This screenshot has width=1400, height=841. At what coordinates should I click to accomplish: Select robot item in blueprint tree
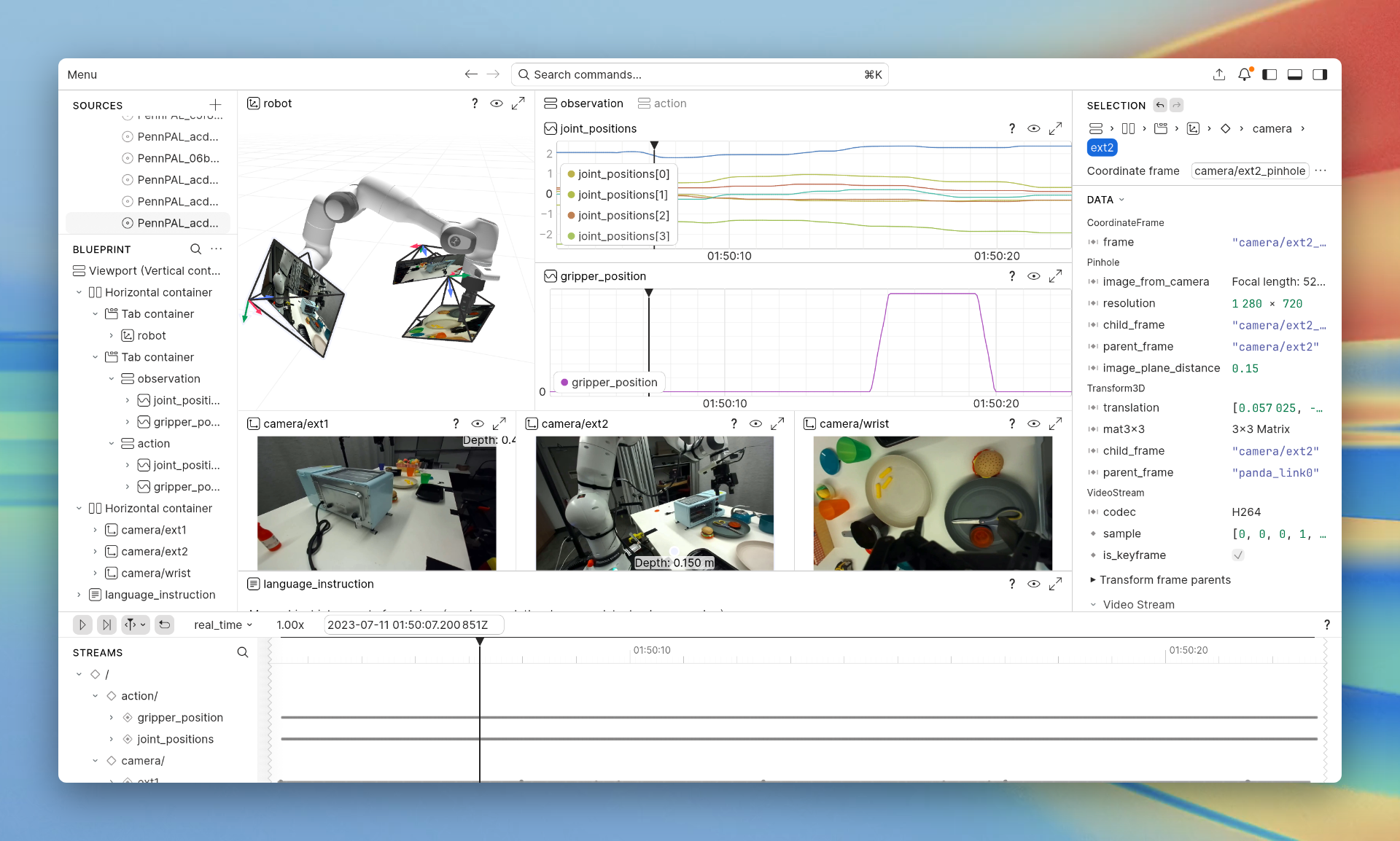click(x=151, y=335)
